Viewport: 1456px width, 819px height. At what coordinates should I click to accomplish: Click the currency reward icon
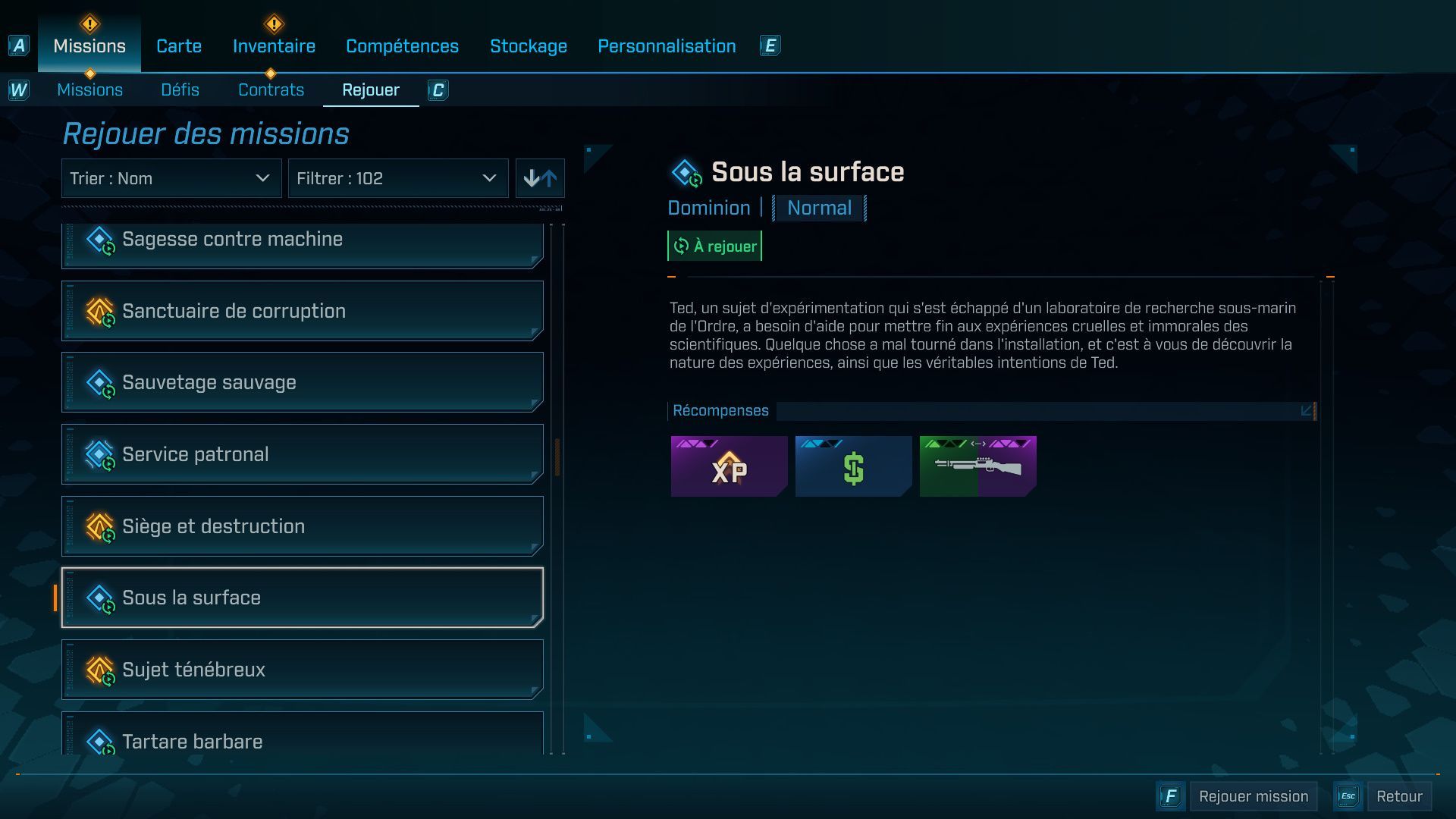coord(852,466)
